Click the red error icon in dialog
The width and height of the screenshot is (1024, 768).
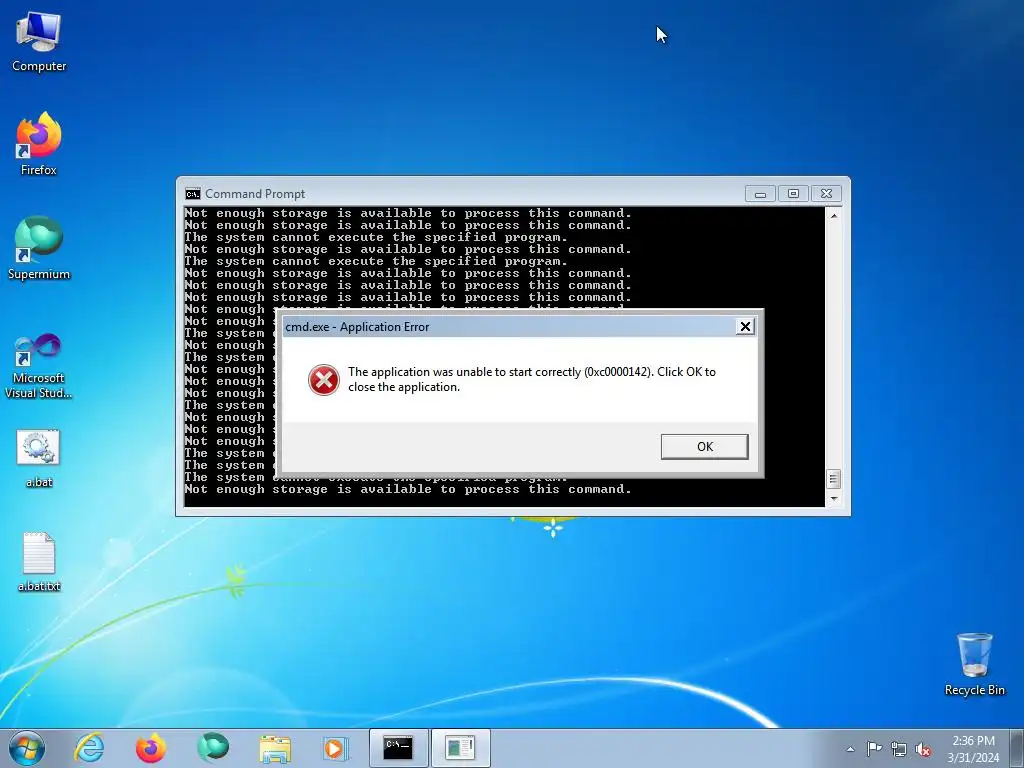point(324,379)
